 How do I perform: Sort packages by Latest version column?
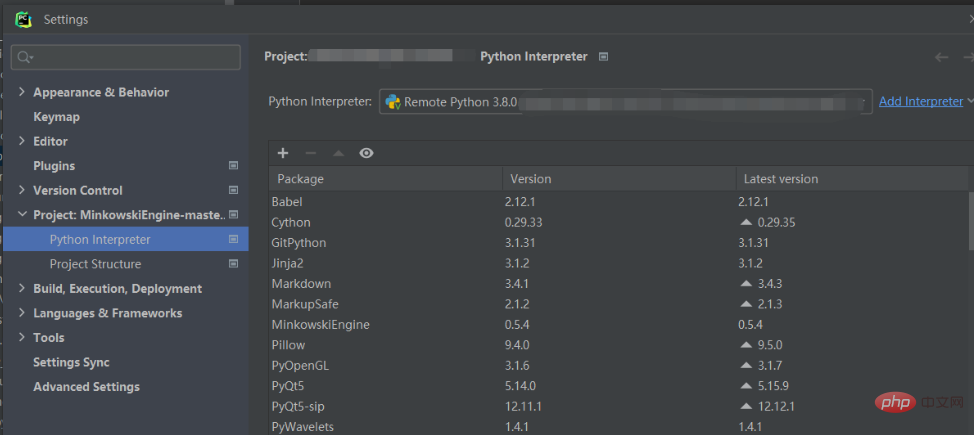click(x=778, y=179)
